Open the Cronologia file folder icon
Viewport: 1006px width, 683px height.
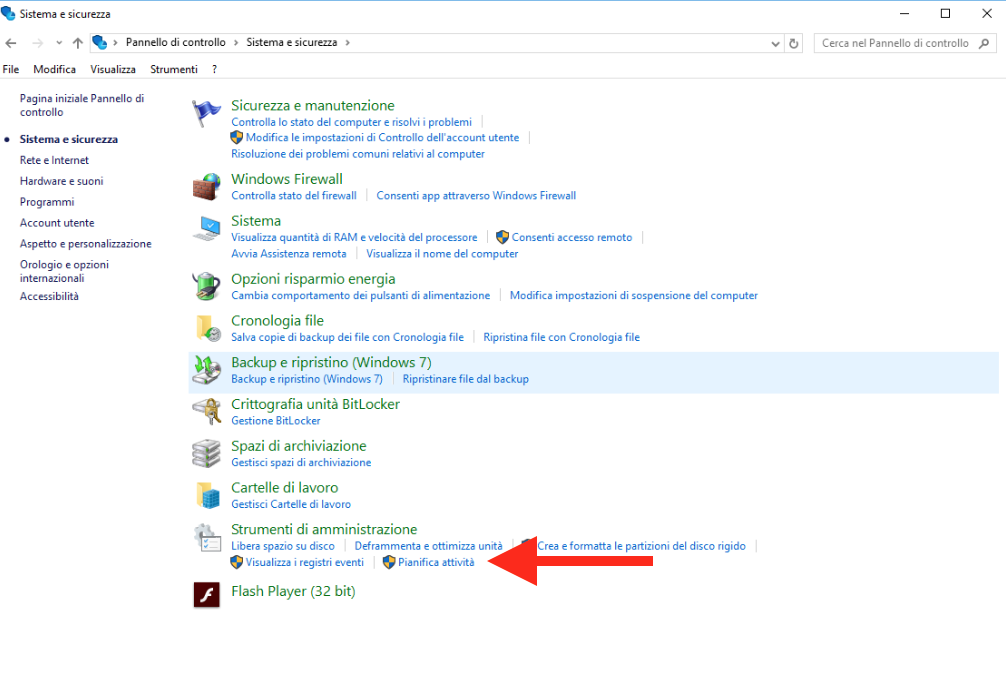pos(208,328)
